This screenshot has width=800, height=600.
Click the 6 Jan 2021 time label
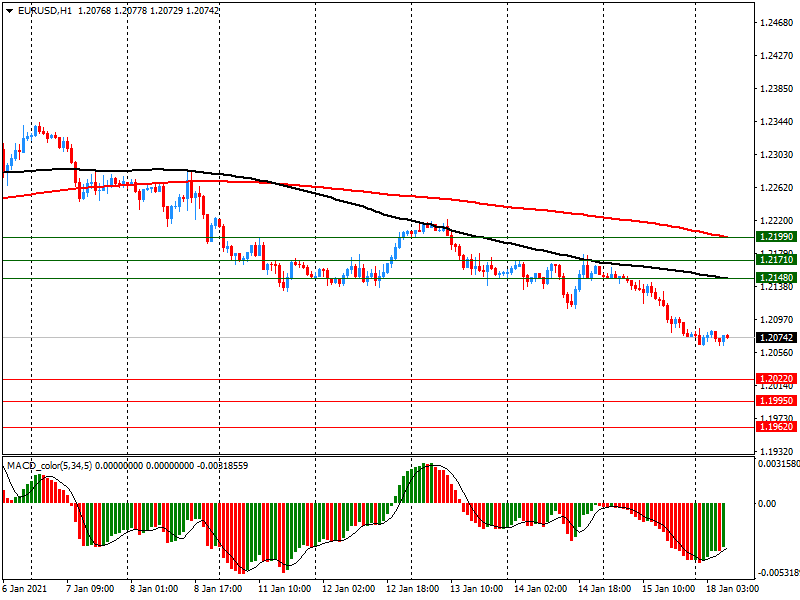tap(24, 590)
